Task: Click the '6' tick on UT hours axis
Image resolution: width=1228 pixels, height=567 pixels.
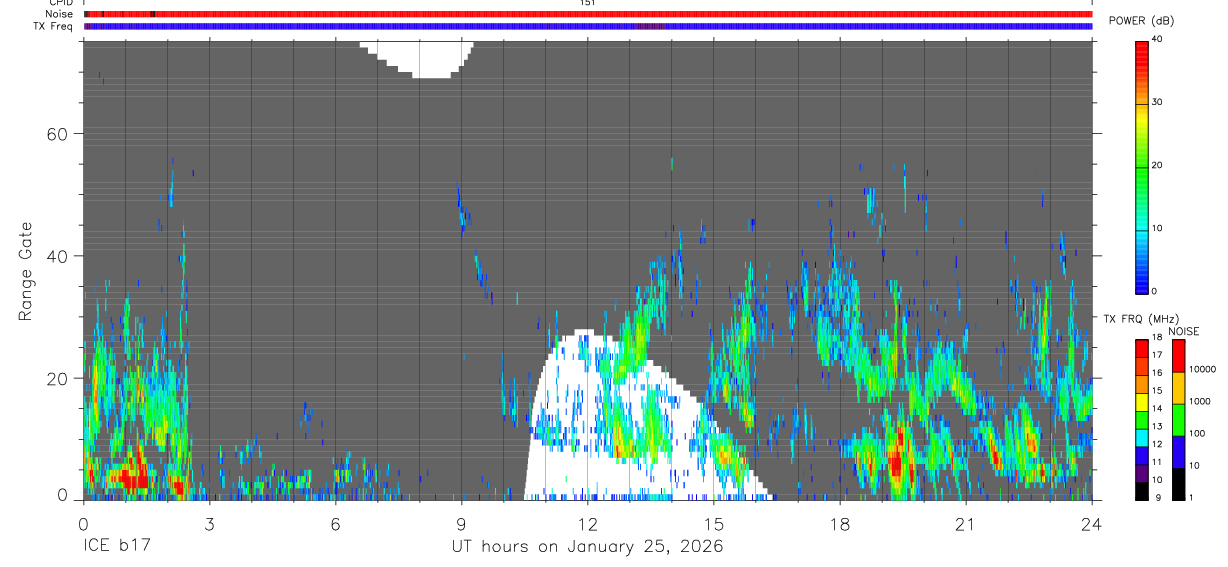Action: pos(335,524)
